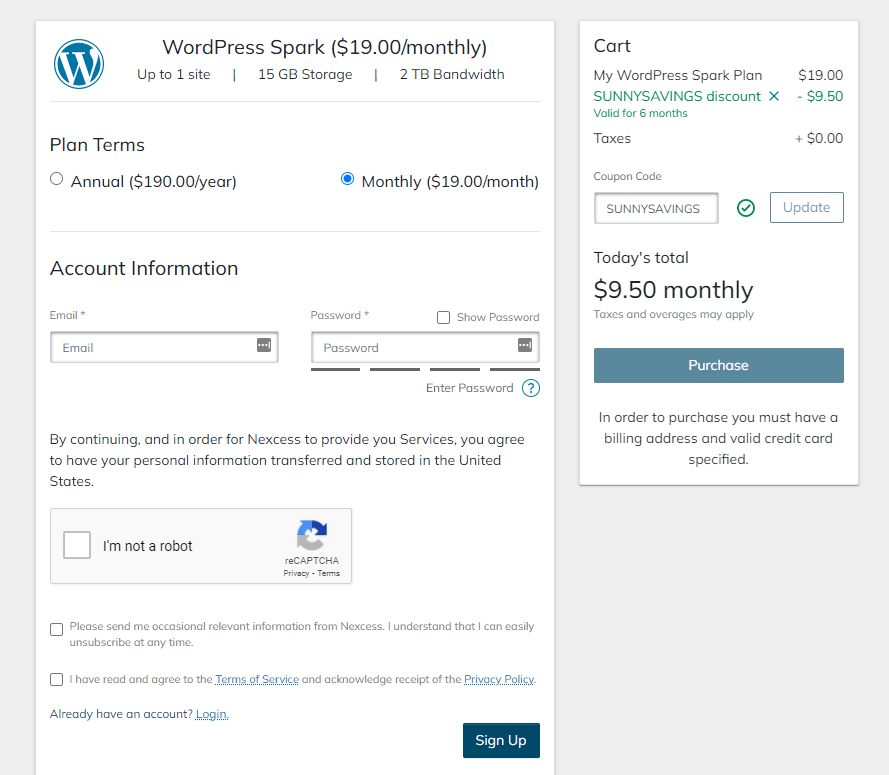Open the reCAPTCHA Privacy link
Screen dimensions: 889x775
click(x=296, y=574)
